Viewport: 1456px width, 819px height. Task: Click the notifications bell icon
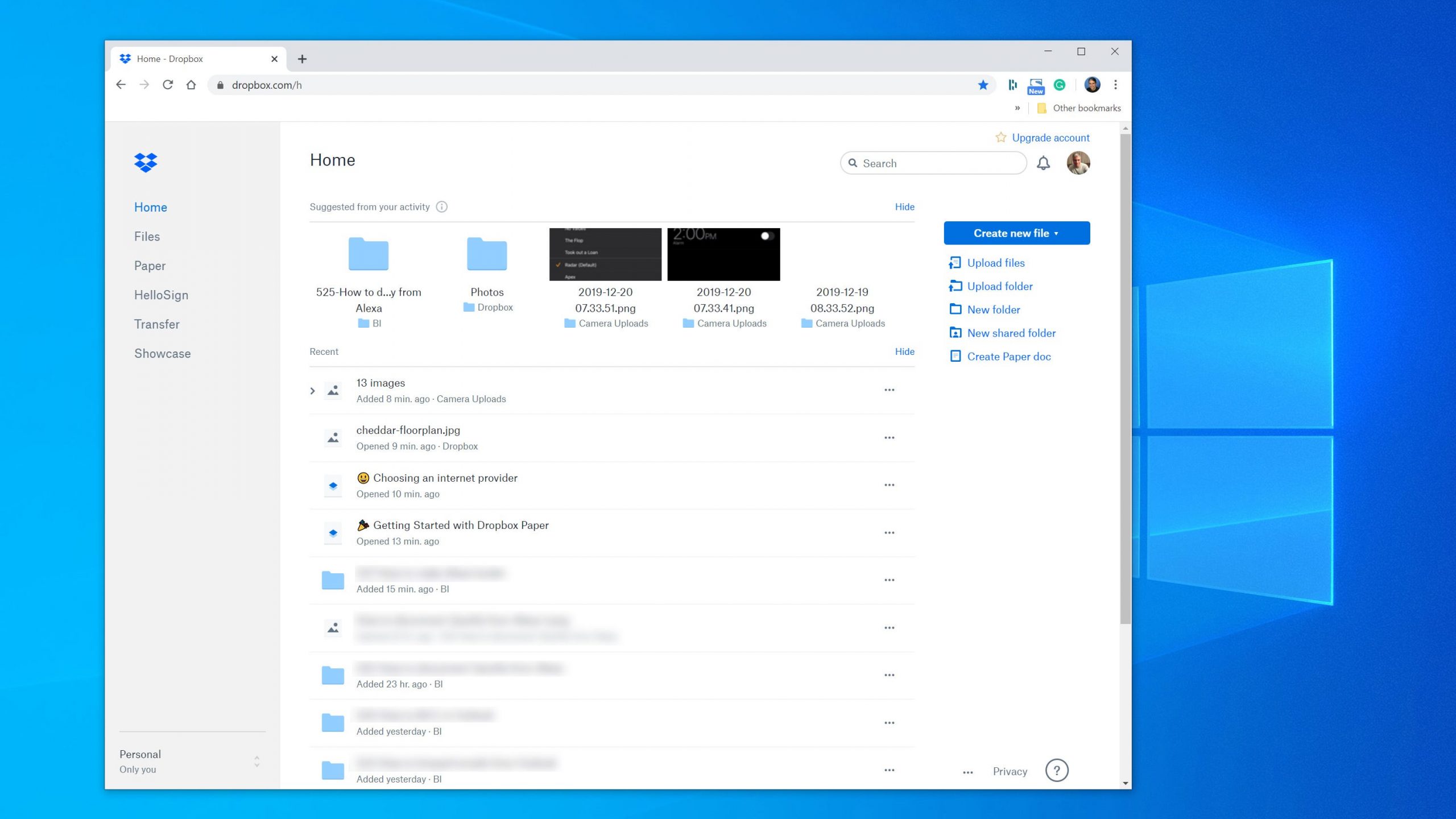point(1044,163)
